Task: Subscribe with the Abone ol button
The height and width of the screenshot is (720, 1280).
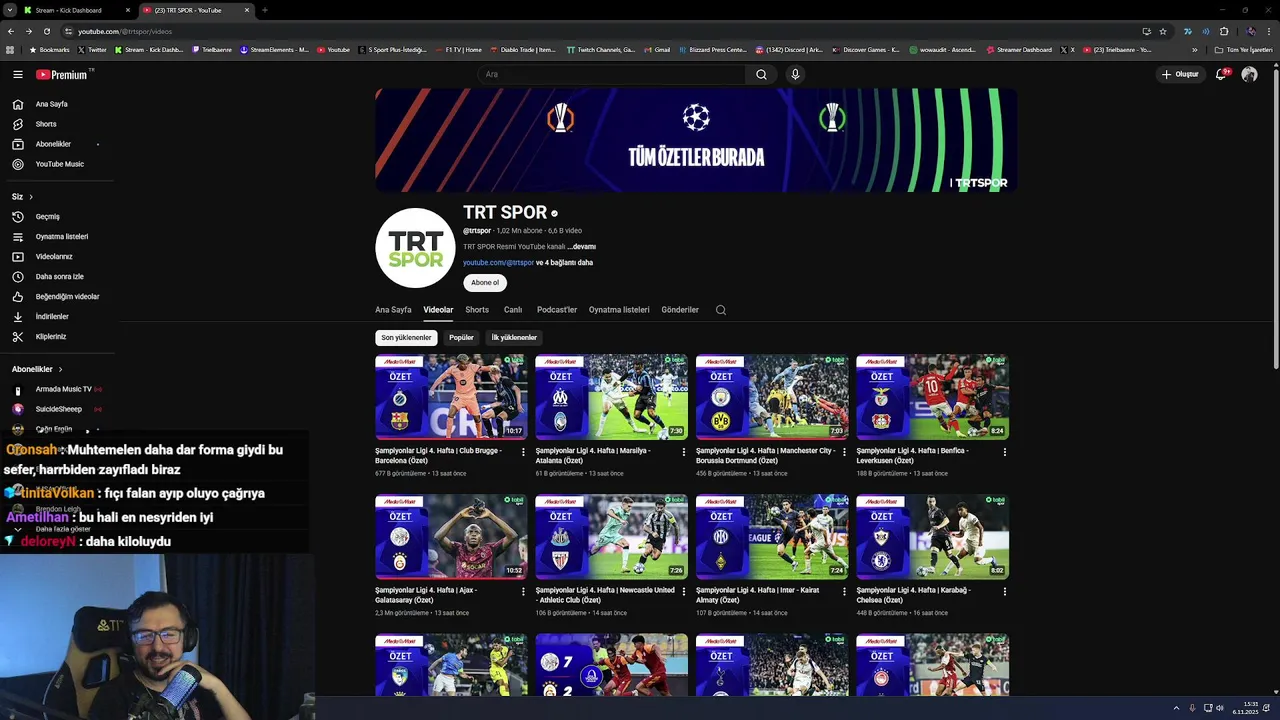Action: point(485,283)
